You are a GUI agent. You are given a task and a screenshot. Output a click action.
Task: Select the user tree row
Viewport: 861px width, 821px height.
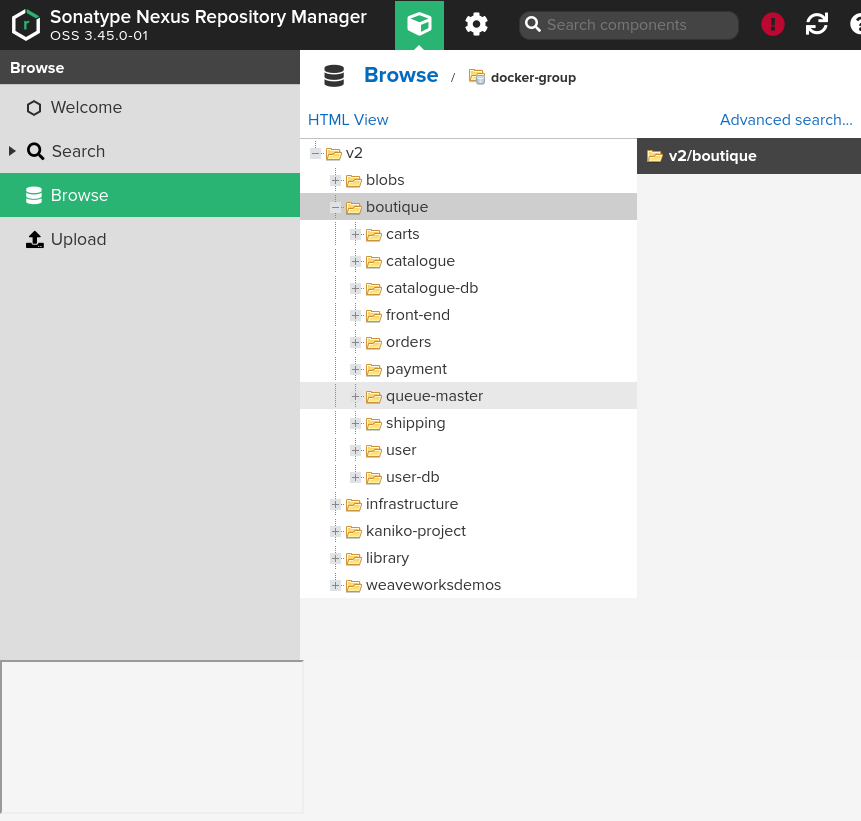pyautogui.click(x=468, y=450)
